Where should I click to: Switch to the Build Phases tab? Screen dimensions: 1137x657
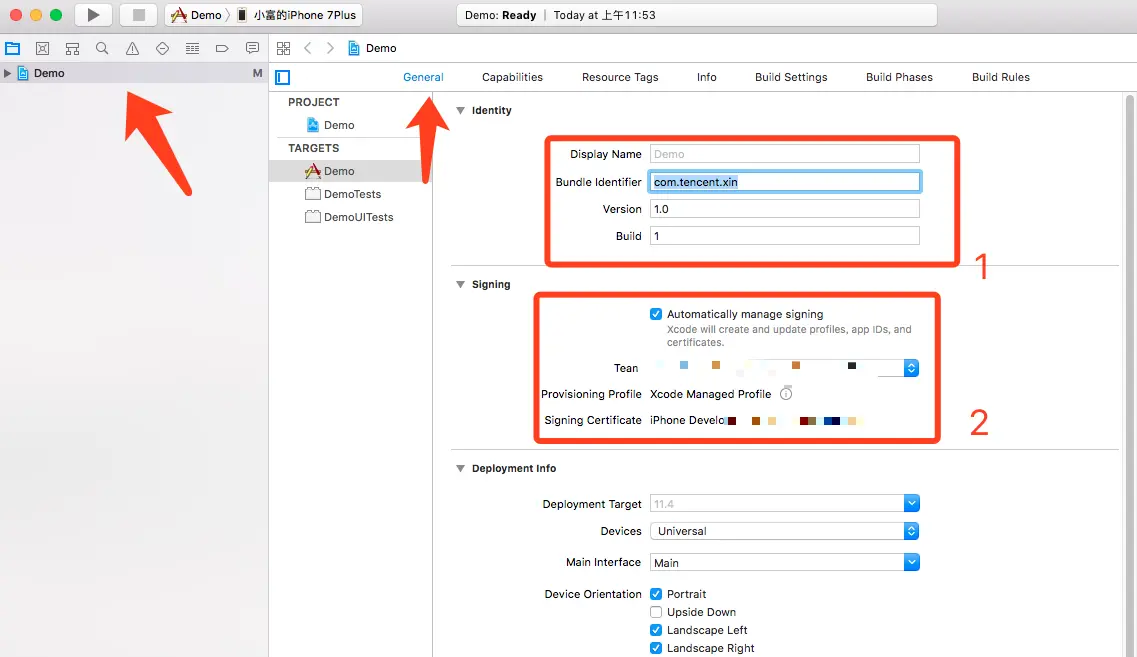(899, 77)
